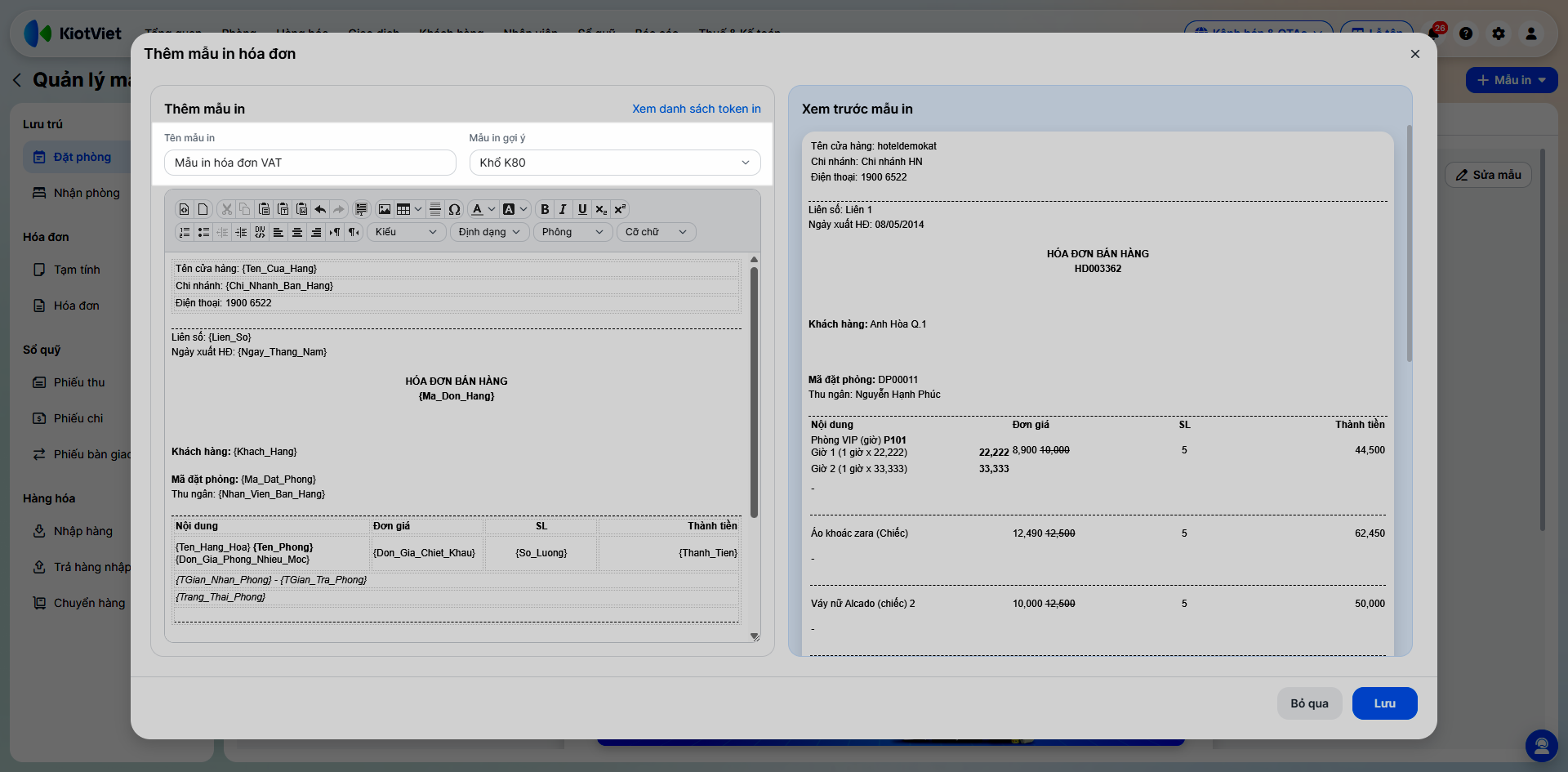Screen dimensions: 1568x772
Task: Open the Kiểu style dropdown
Action: tap(407, 232)
